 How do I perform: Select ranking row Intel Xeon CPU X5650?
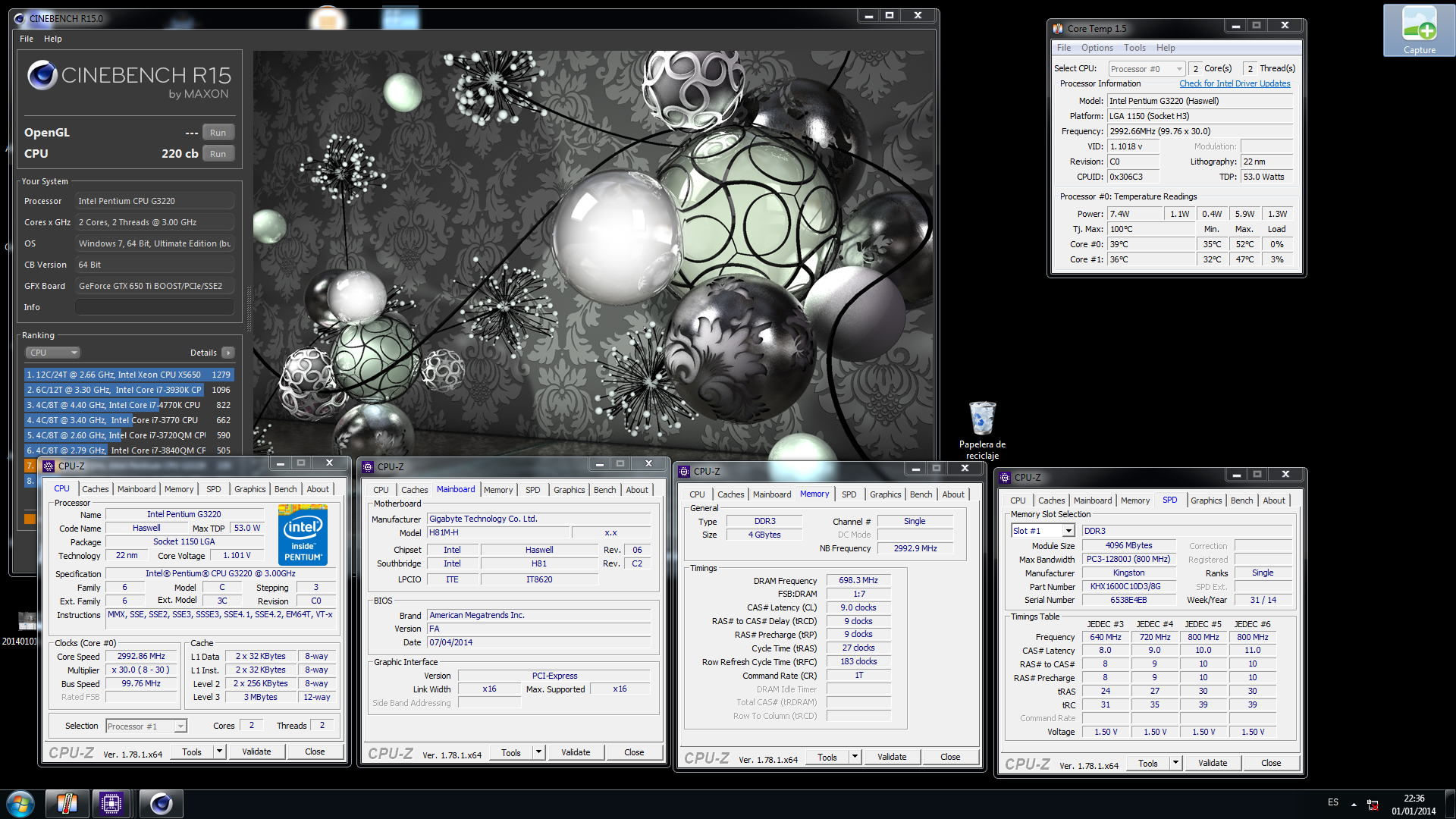click(x=129, y=375)
